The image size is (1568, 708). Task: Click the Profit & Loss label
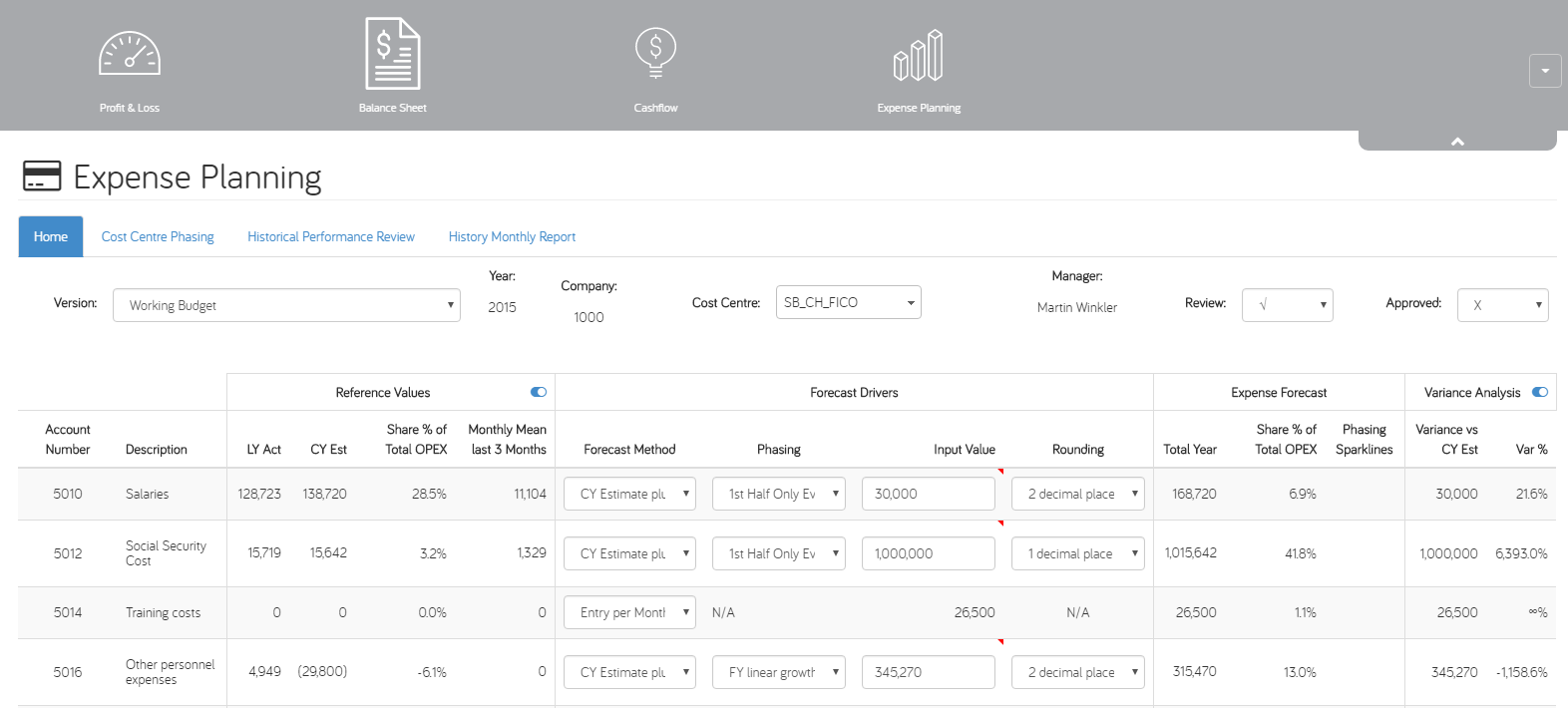point(130,108)
